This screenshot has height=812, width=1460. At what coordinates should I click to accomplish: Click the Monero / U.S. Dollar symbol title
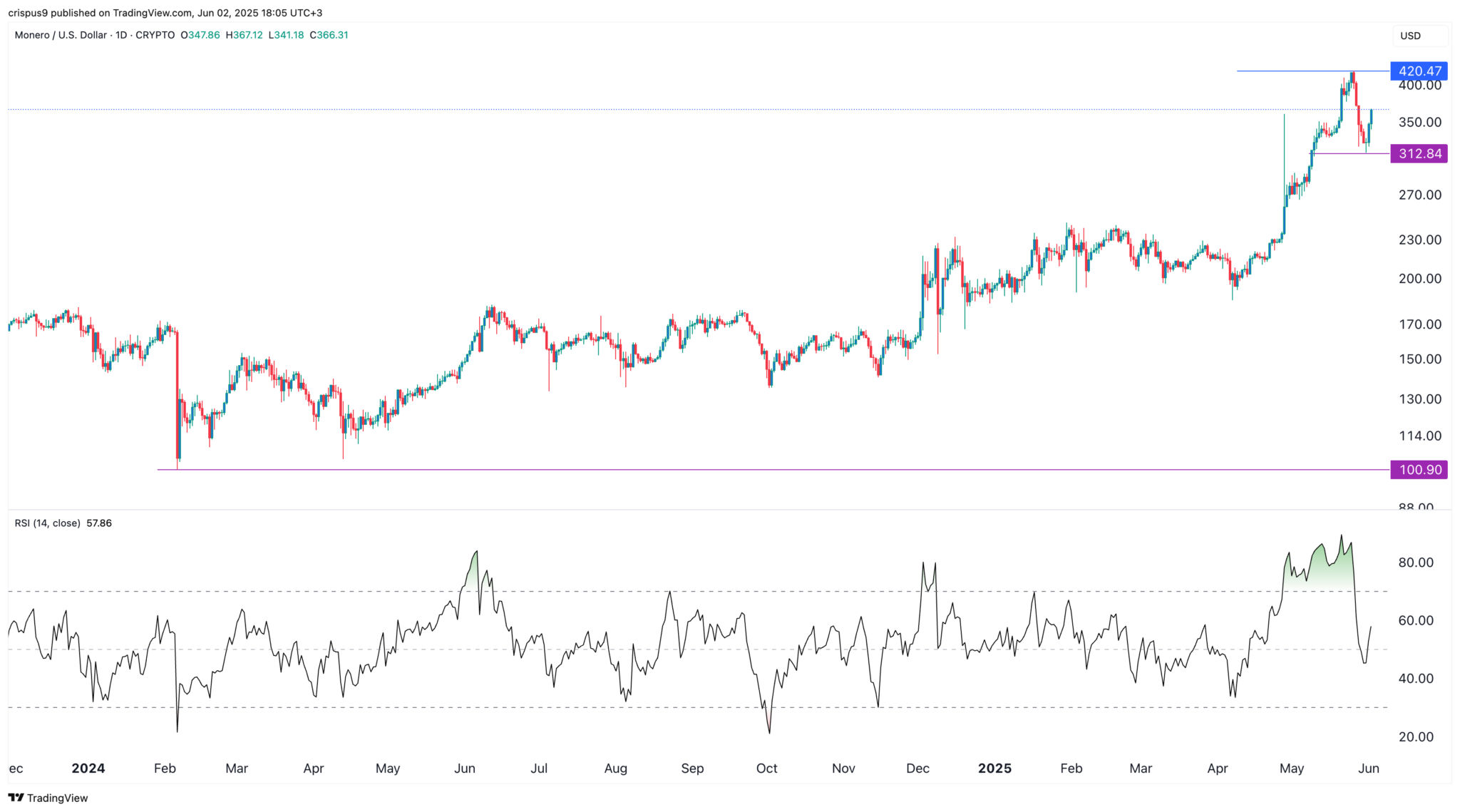[61, 35]
